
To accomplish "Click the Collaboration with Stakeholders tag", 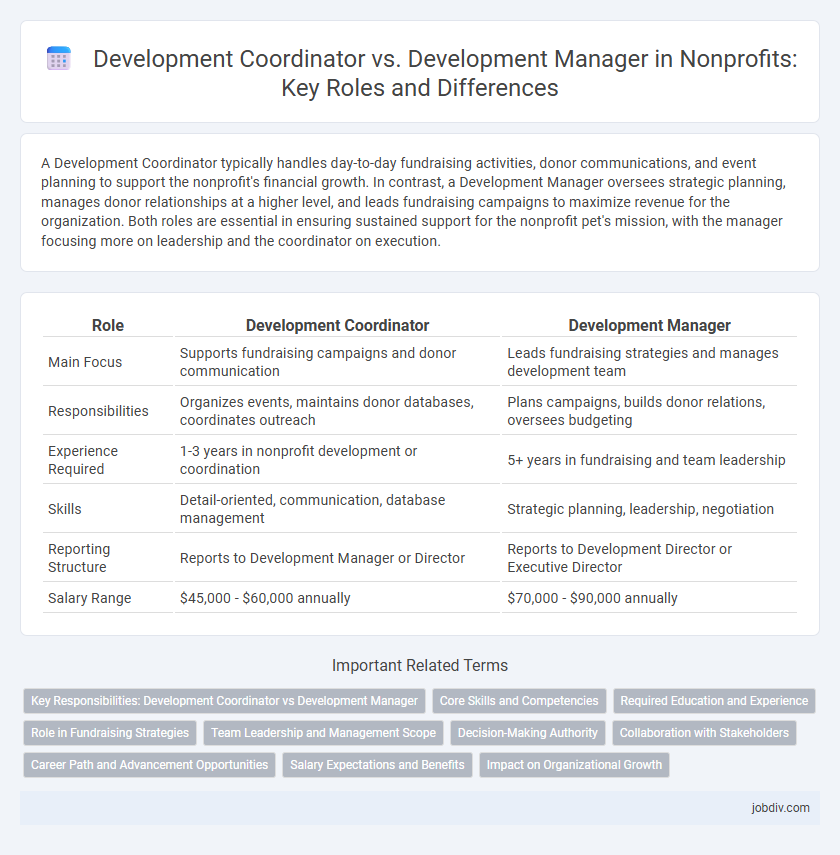I will tap(704, 732).
